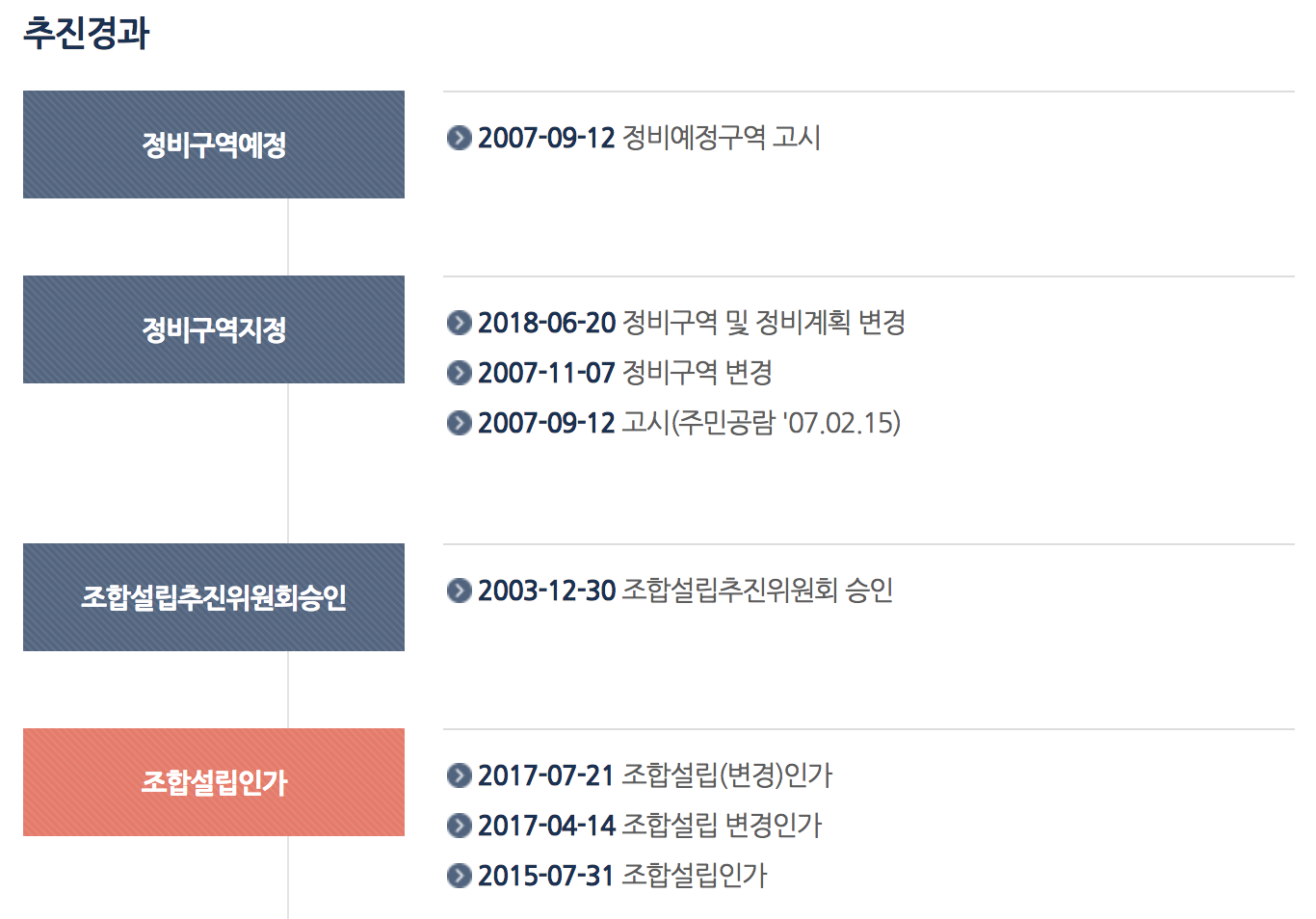Select the 정비구역지정 stage box
The image size is (1316, 919).
[x=214, y=329]
